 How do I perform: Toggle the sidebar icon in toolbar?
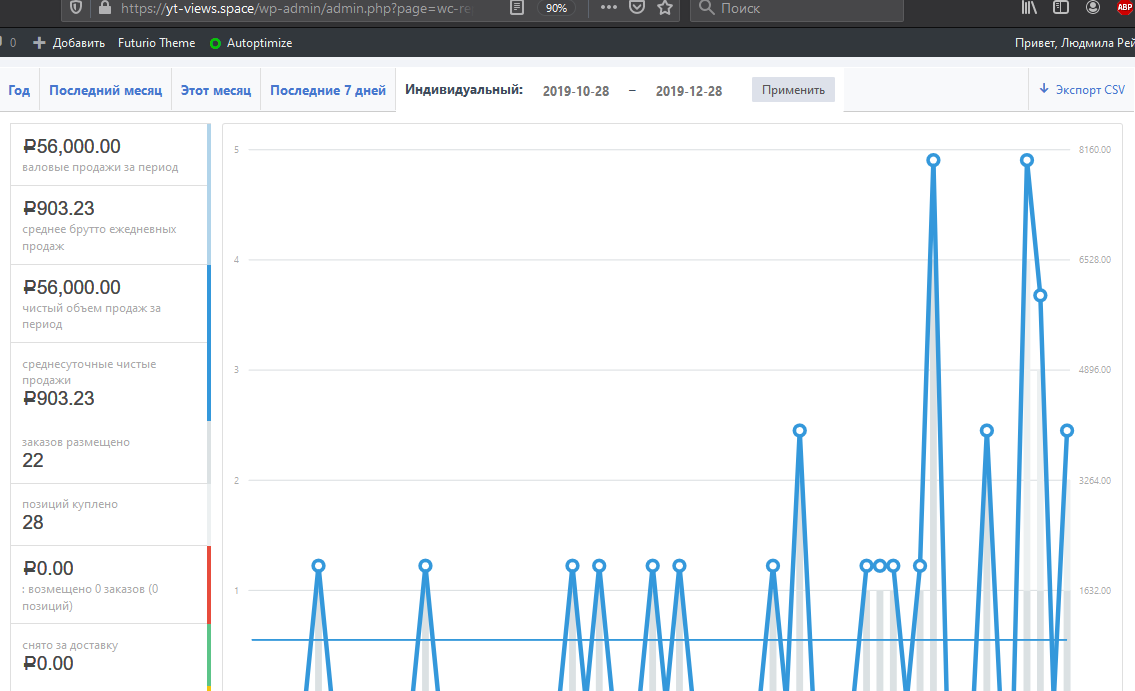click(x=1060, y=7)
